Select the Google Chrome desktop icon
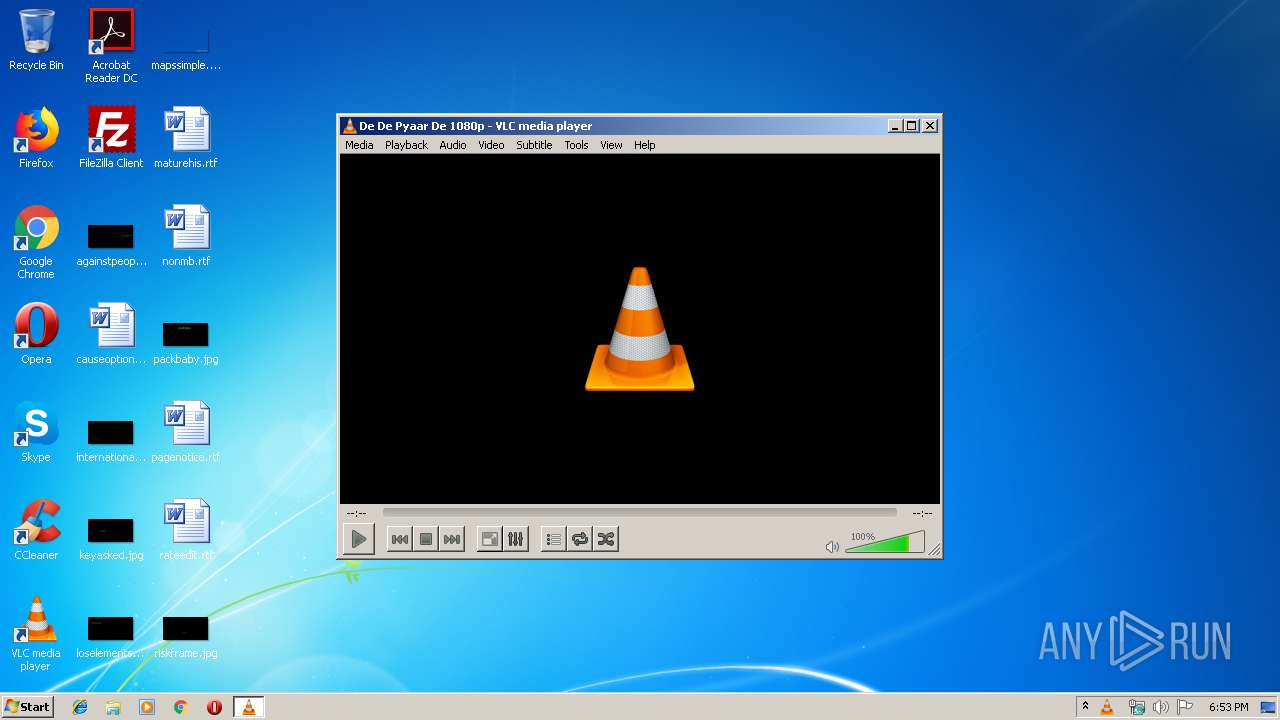The width and height of the screenshot is (1280, 720). [36, 242]
